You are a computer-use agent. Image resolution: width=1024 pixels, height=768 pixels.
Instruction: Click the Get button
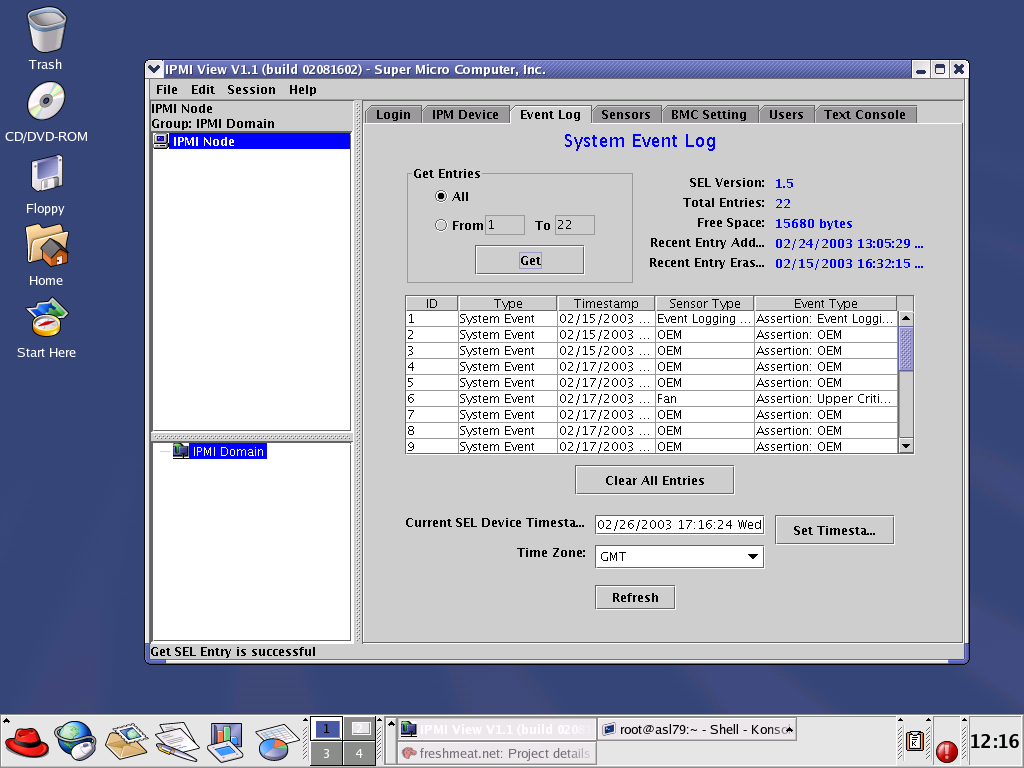tap(530, 261)
